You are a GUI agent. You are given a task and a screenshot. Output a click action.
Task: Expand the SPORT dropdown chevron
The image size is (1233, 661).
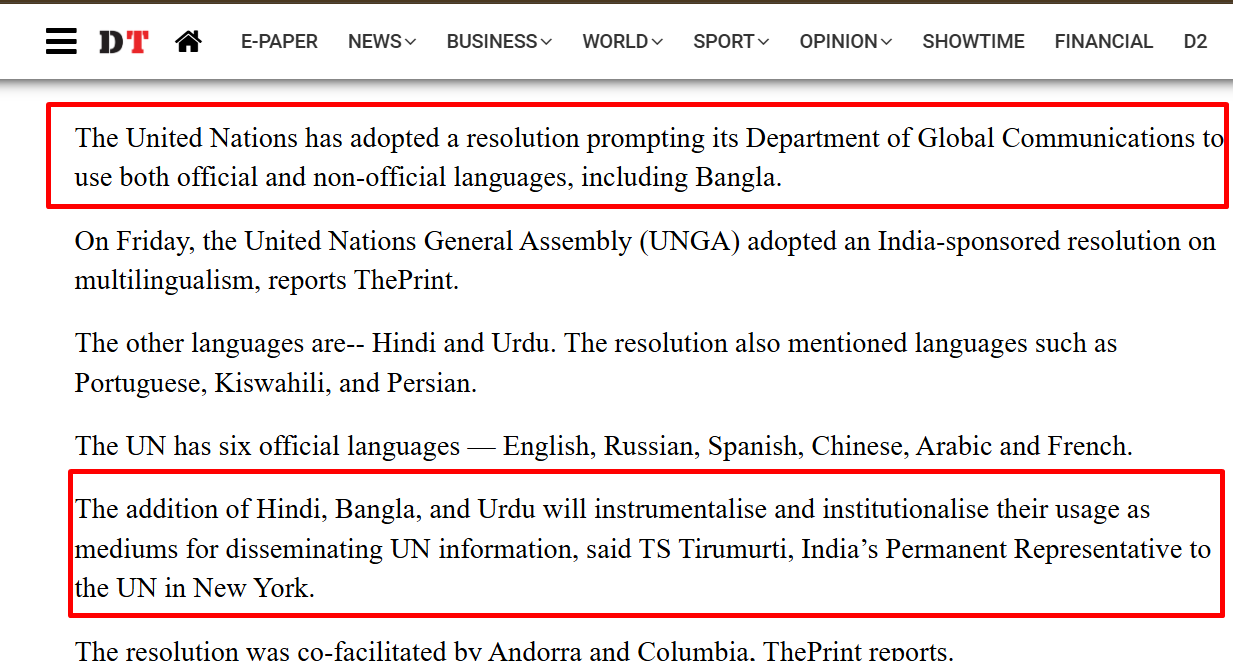point(764,42)
